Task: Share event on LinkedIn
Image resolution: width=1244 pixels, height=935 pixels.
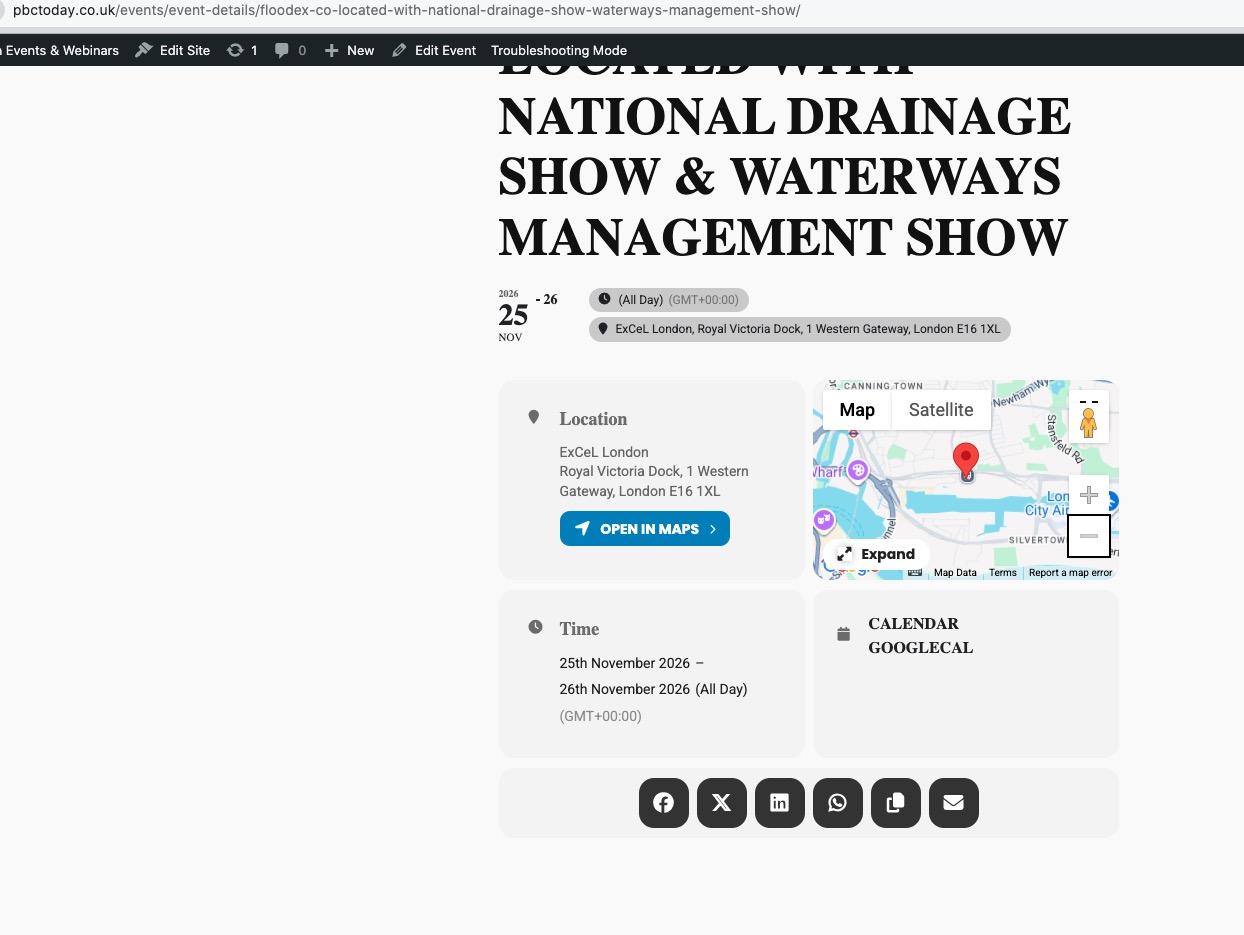Action: [779, 803]
